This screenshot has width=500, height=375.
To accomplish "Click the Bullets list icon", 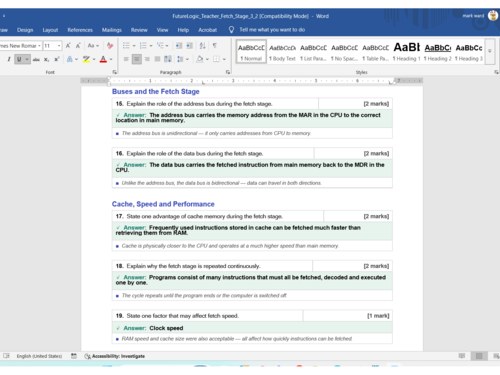I will [126, 46].
